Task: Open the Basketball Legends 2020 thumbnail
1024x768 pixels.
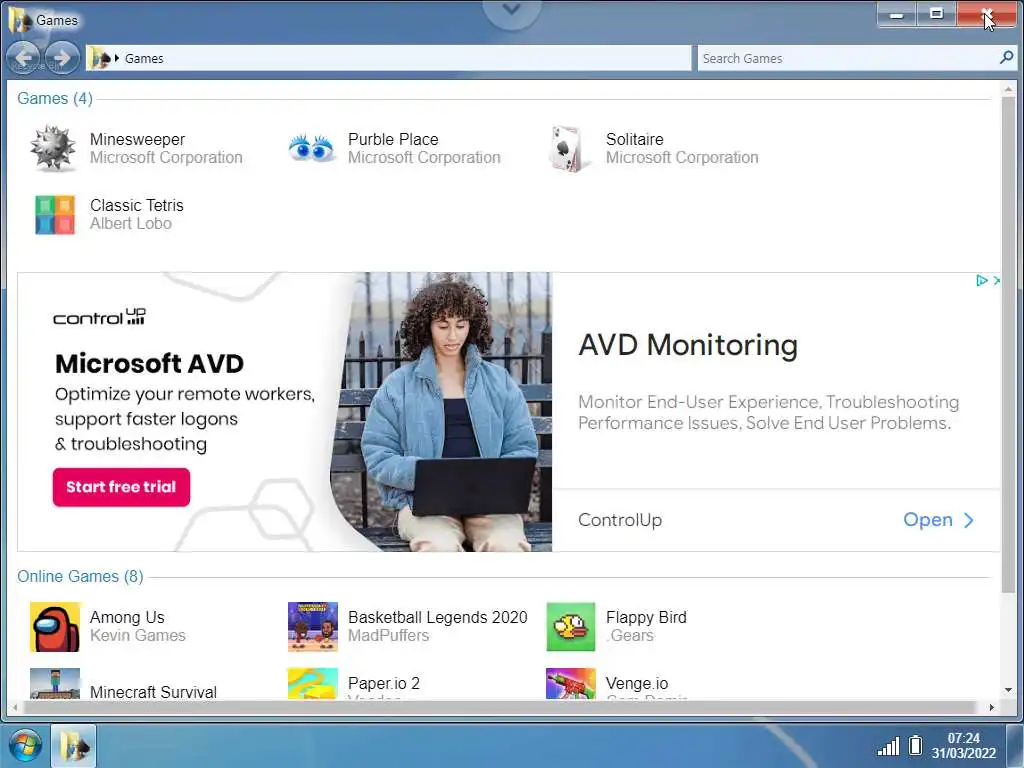Action: point(313,627)
